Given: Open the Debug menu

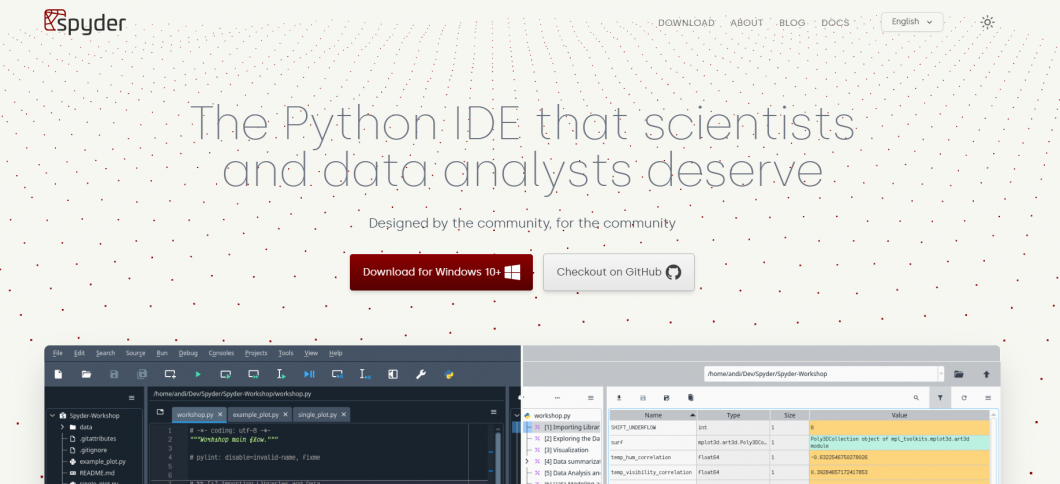Looking at the screenshot, I should click(189, 353).
